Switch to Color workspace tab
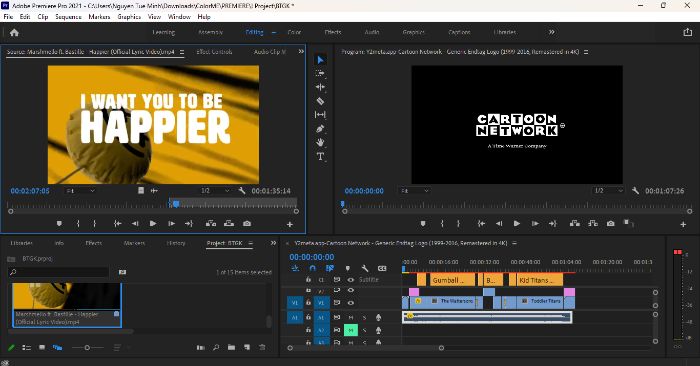The height and width of the screenshot is (366, 700). click(294, 32)
